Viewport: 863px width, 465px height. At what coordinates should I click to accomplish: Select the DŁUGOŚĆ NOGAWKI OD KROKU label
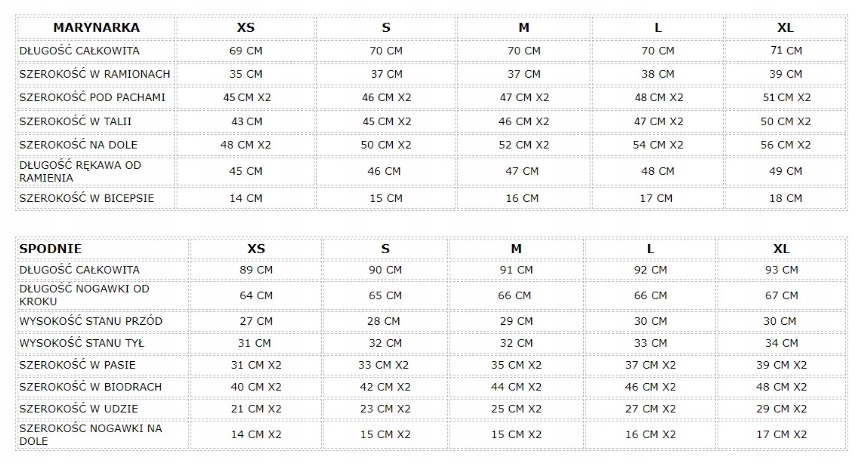coord(84,295)
